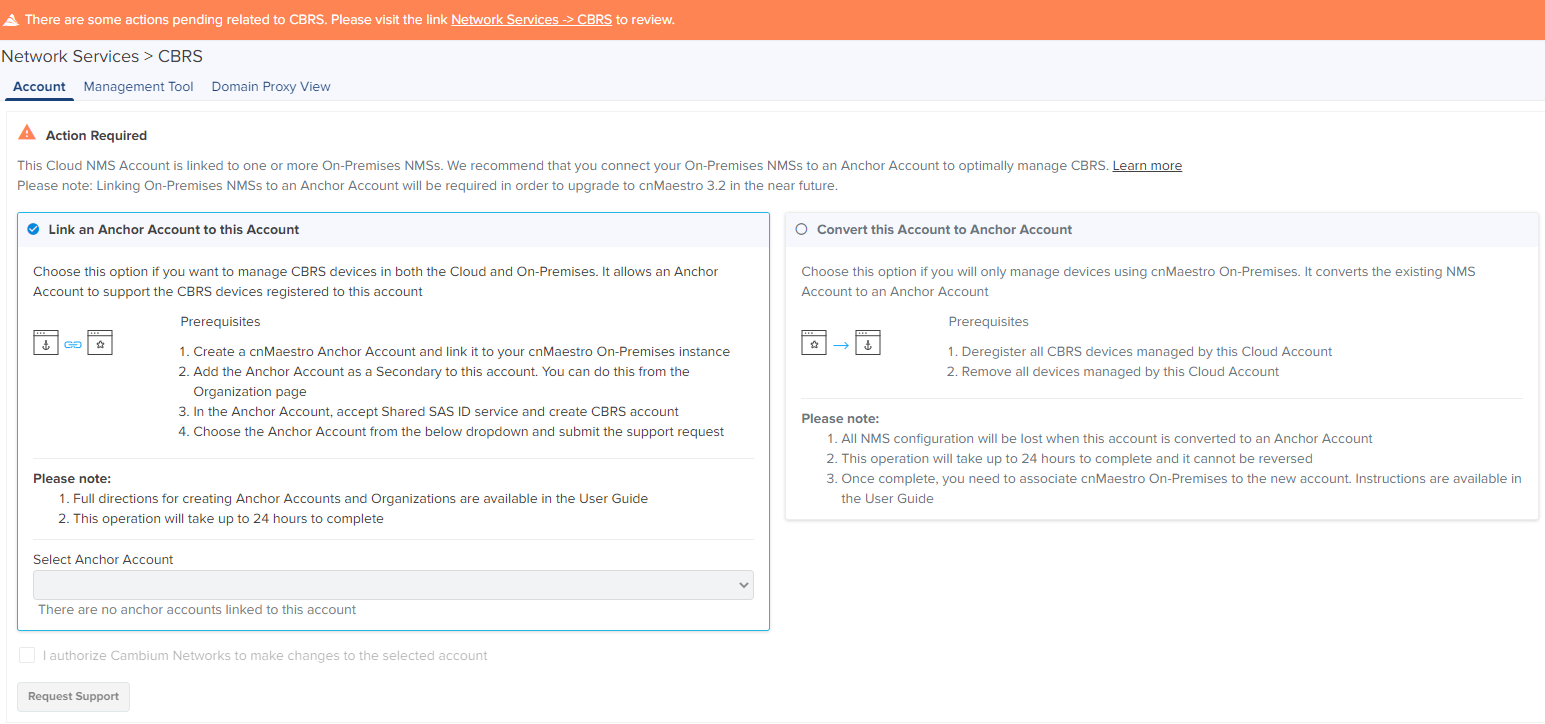The width and height of the screenshot is (1545, 724).
Task: Click the warning icon in the orange banner
Action: coord(11,20)
